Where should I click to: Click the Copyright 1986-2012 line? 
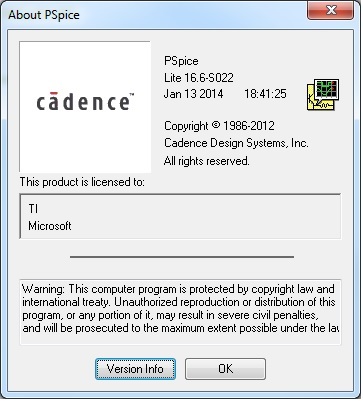coord(219,126)
